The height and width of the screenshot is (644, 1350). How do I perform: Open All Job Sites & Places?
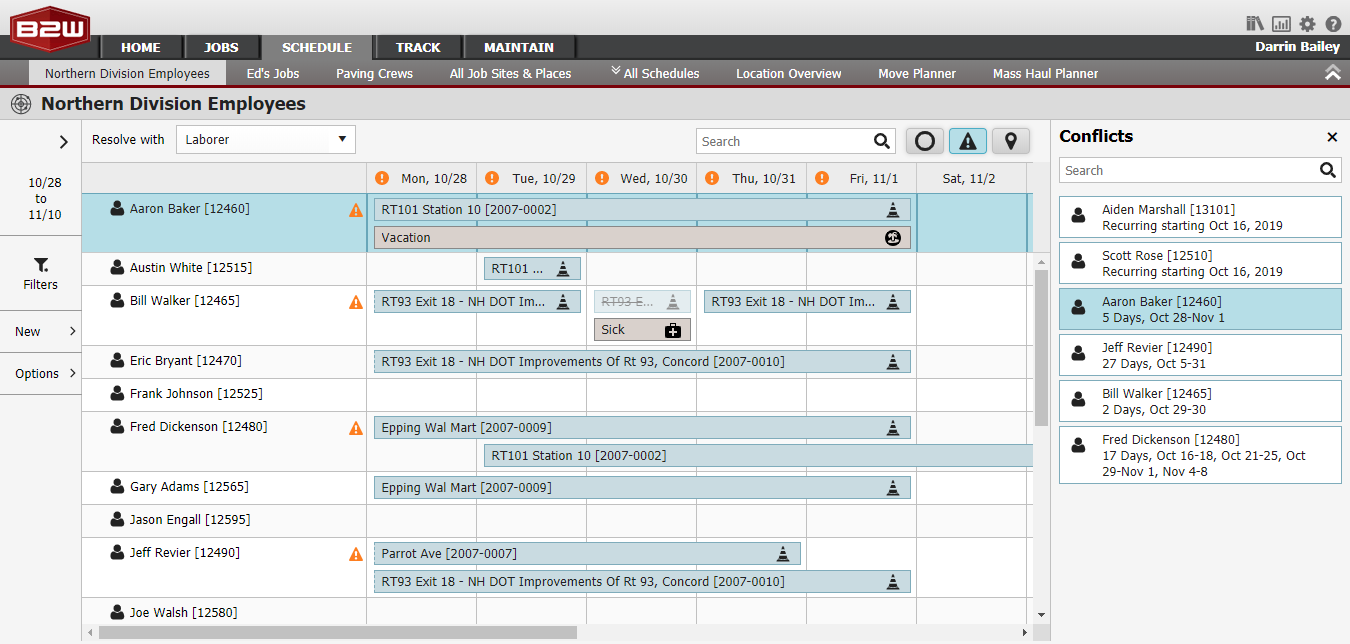pos(510,73)
